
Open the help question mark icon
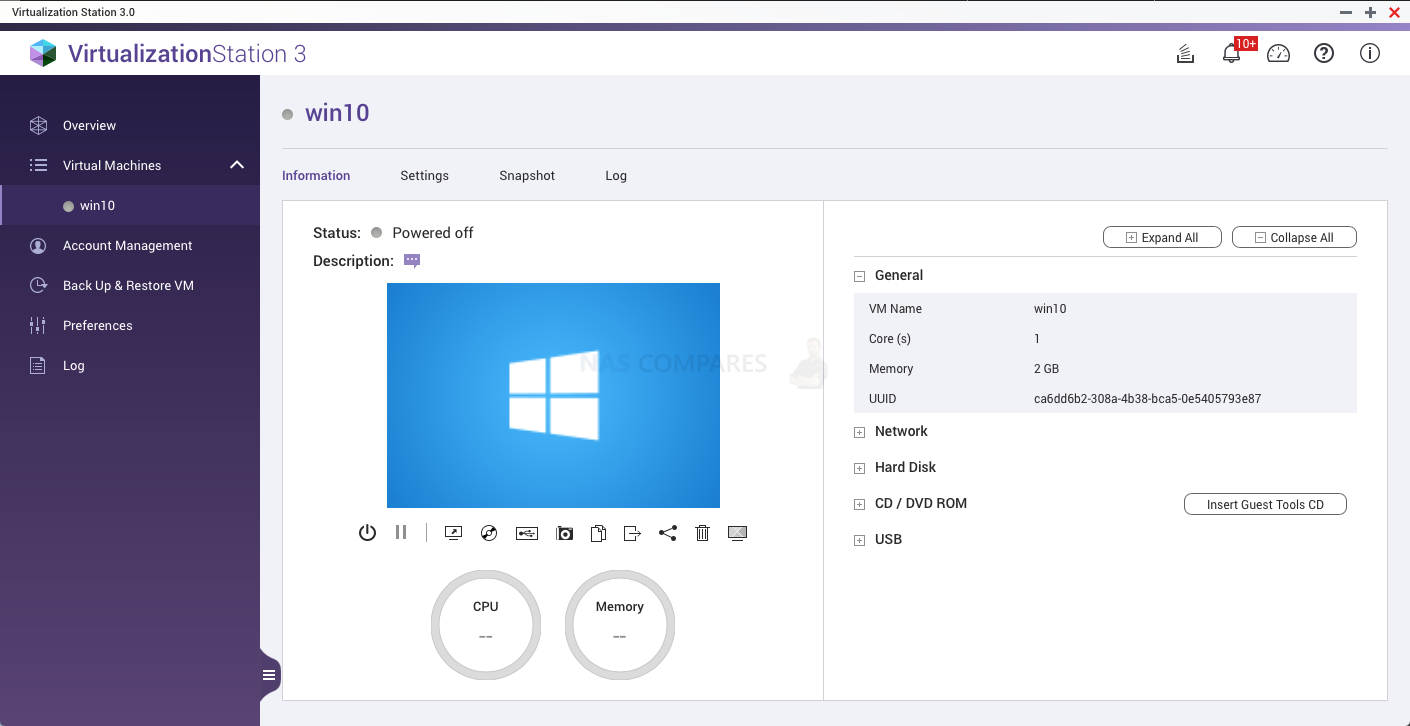[1324, 54]
